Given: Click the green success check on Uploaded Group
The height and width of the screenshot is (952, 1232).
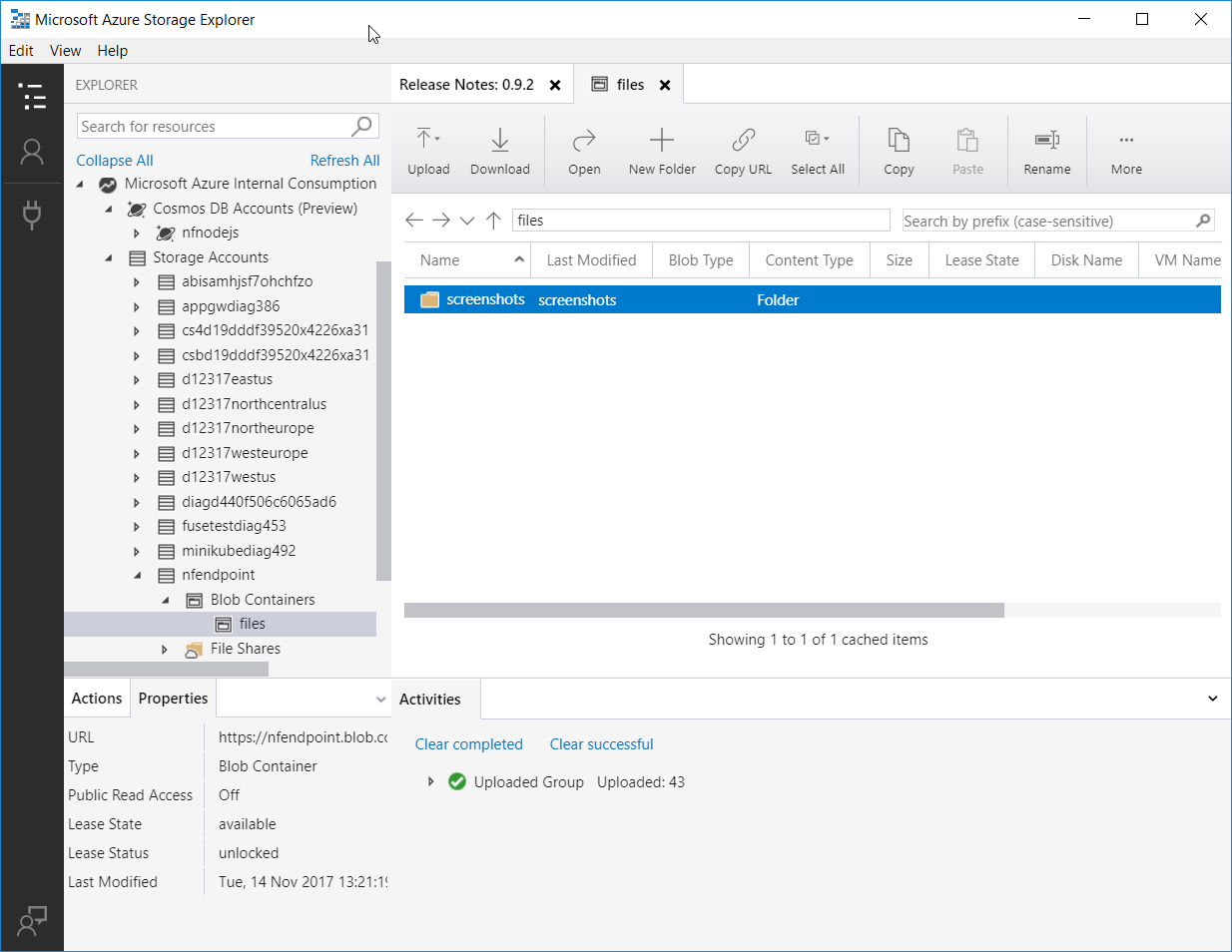Looking at the screenshot, I should (x=457, y=781).
